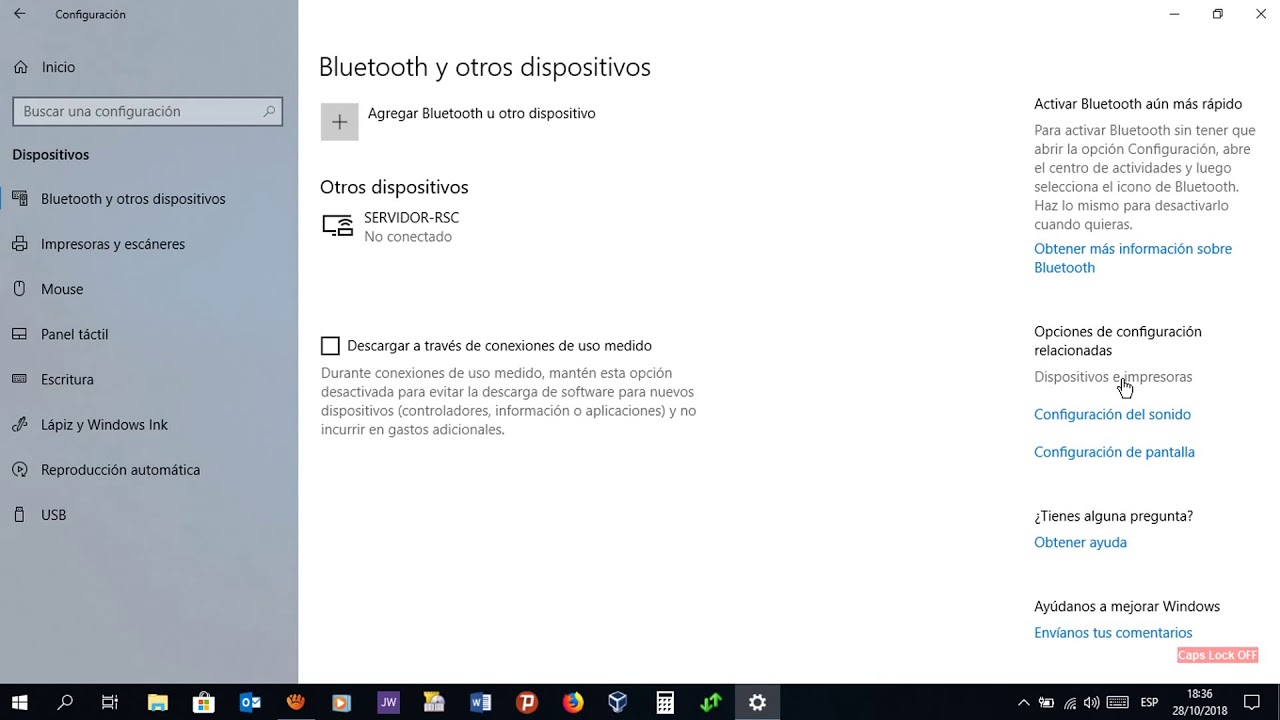Open the orange P app in taskbar
1280x720 pixels.
pyautogui.click(x=527, y=702)
